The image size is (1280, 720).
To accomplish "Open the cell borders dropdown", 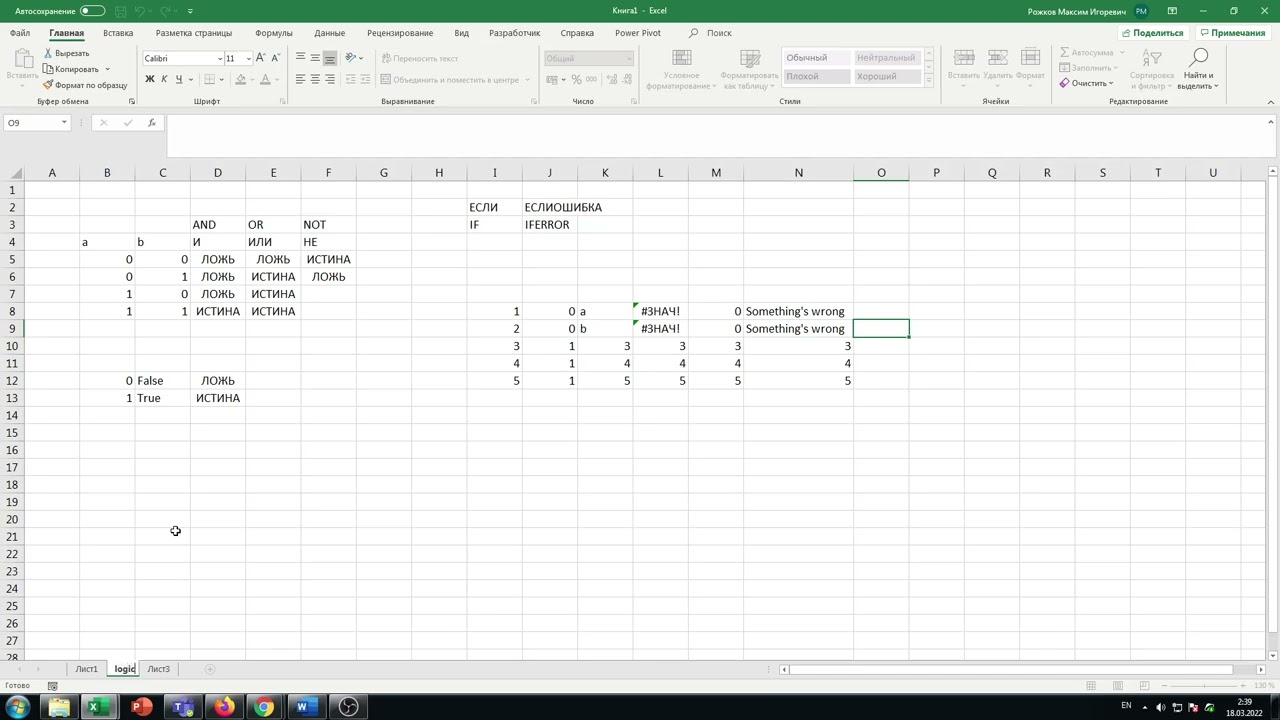I will click(x=222, y=79).
